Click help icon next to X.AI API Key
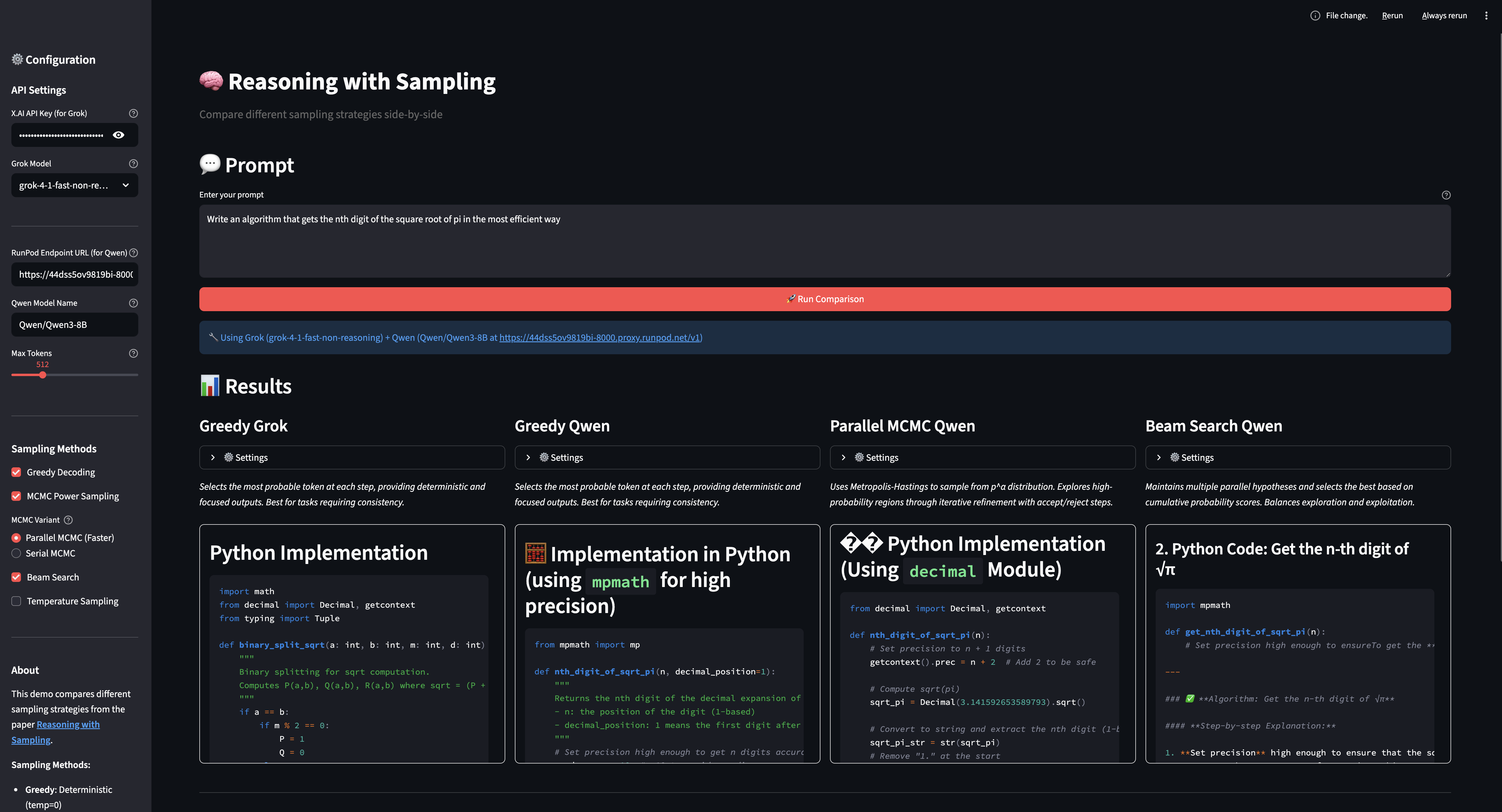Image resolution: width=1502 pixels, height=812 pixels. coord(133,114)
